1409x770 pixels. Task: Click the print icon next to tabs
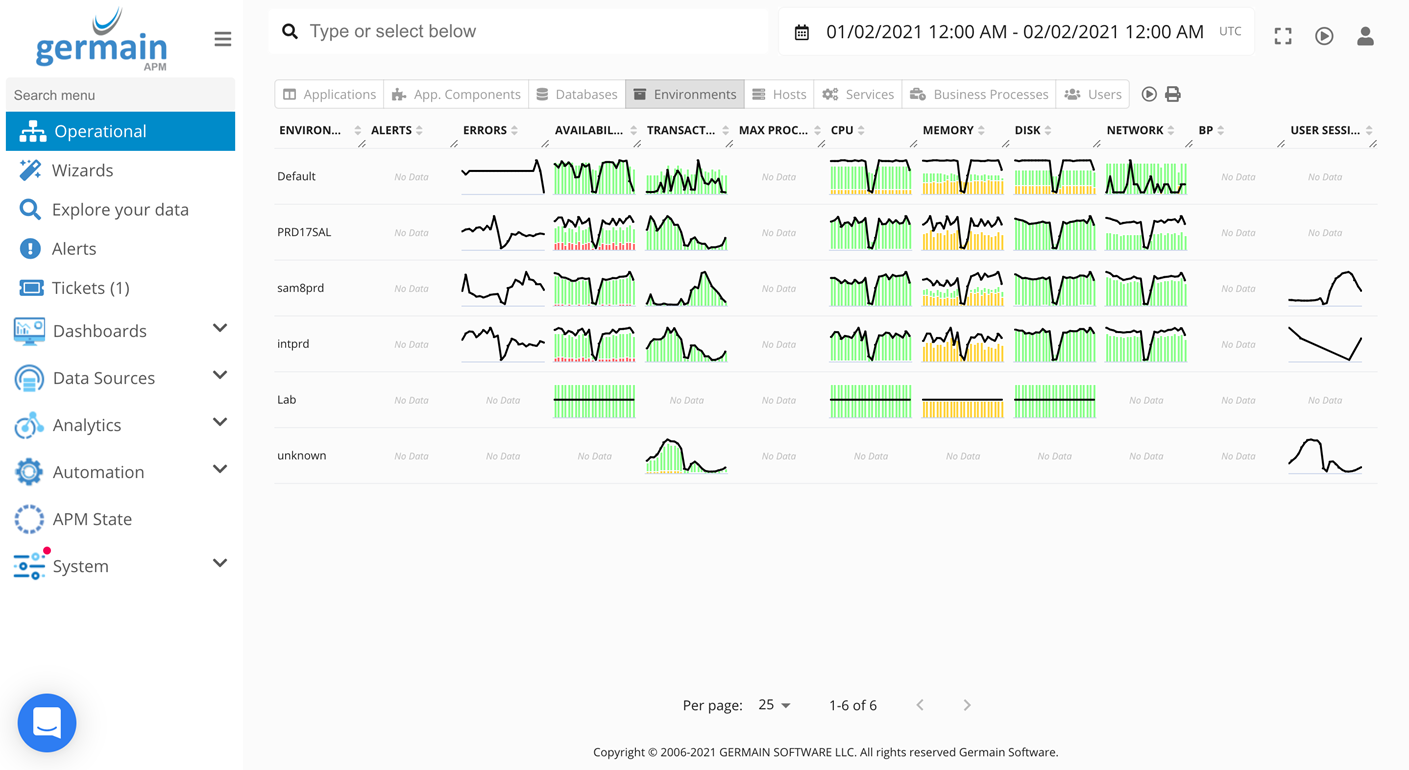click(x=1173, y=94)
